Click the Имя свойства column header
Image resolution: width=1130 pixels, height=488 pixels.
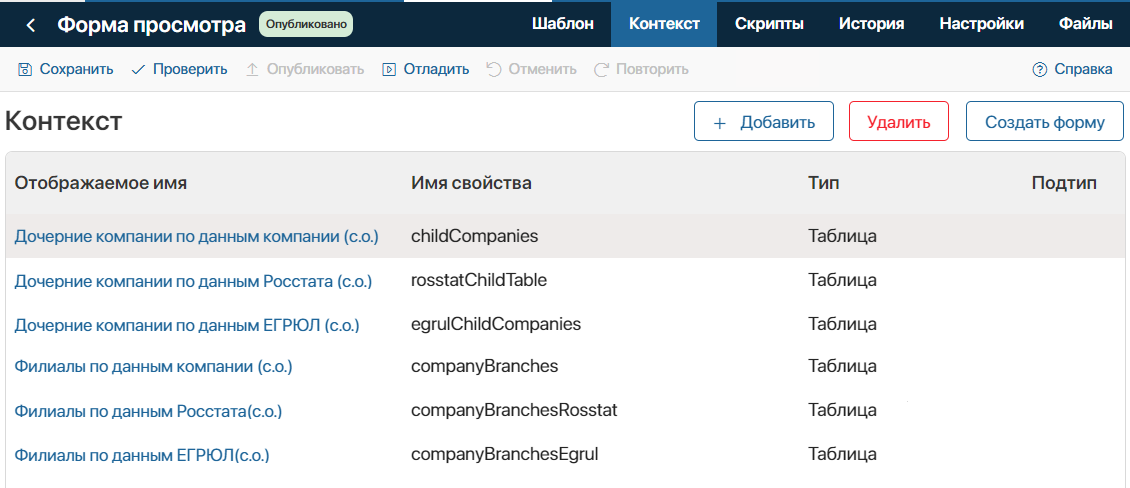coord(471,183)
